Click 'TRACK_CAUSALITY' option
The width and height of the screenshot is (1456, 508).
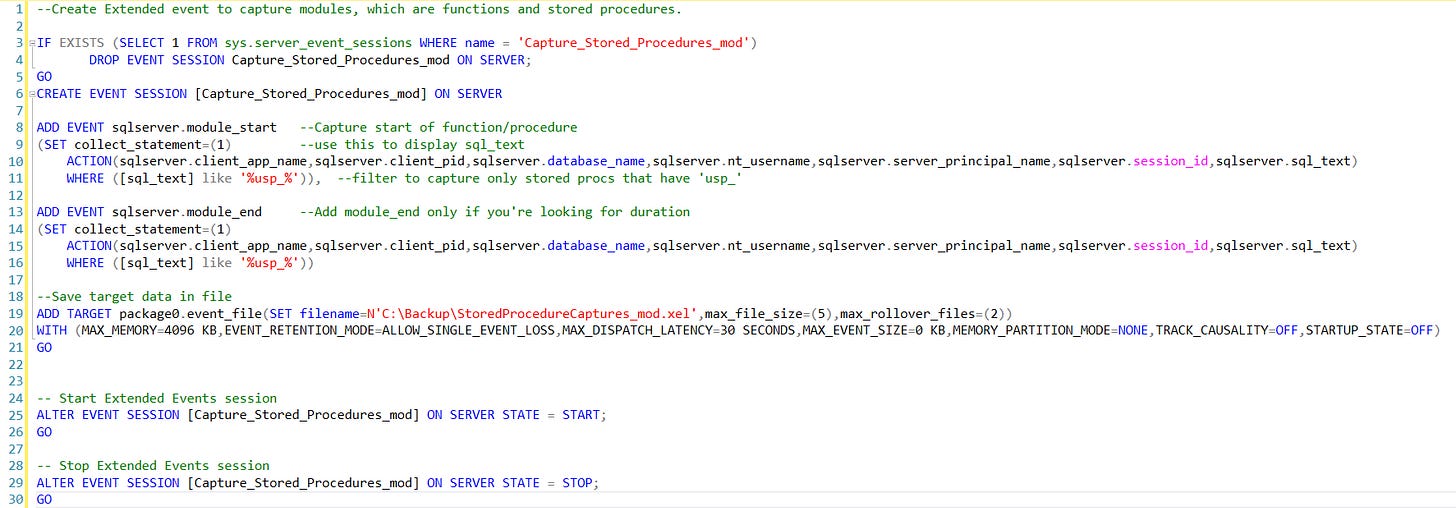tap(1212, 330)
